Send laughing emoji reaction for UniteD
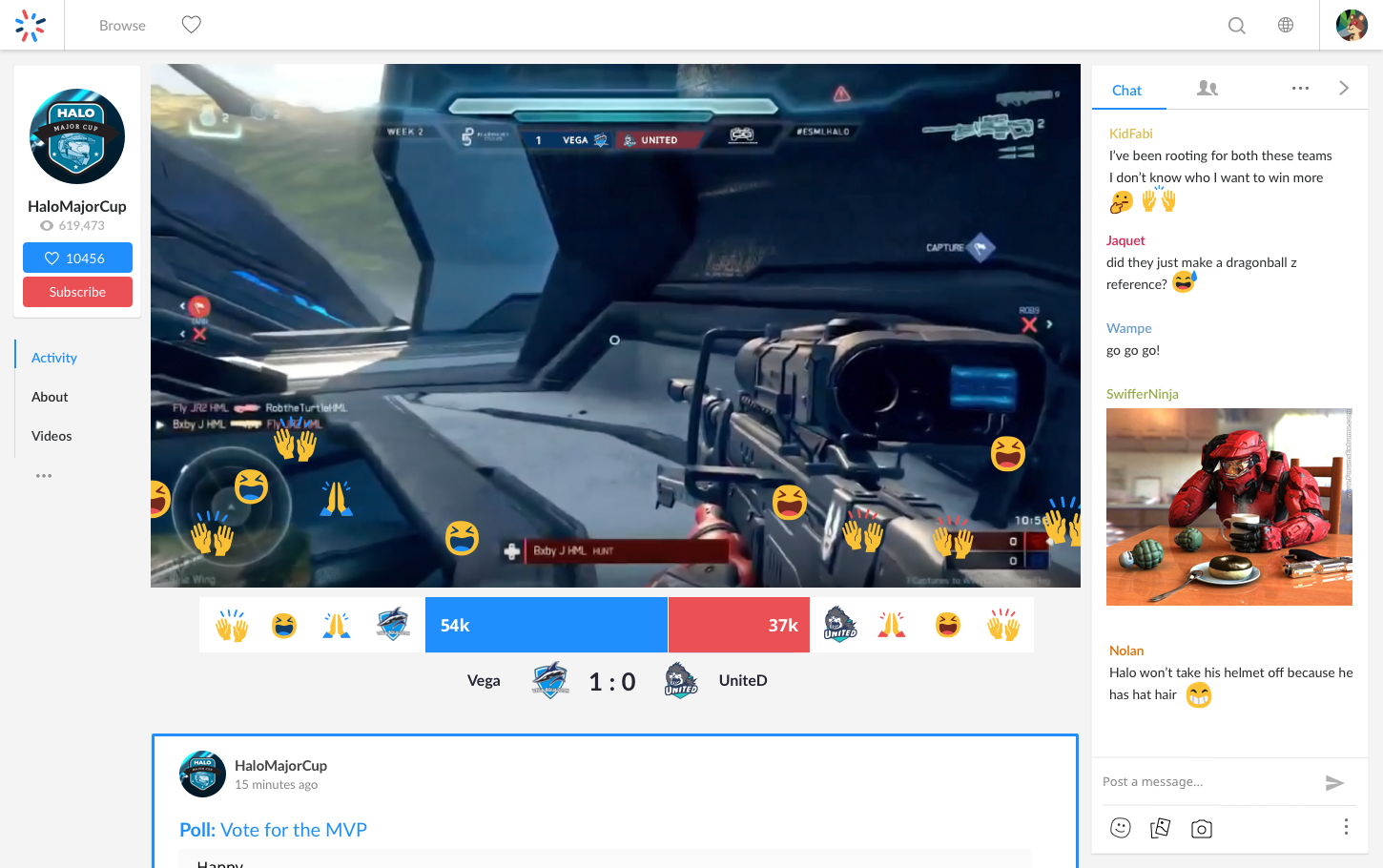Viewport: 1383px width, 868px height. (x=948, y=626)
